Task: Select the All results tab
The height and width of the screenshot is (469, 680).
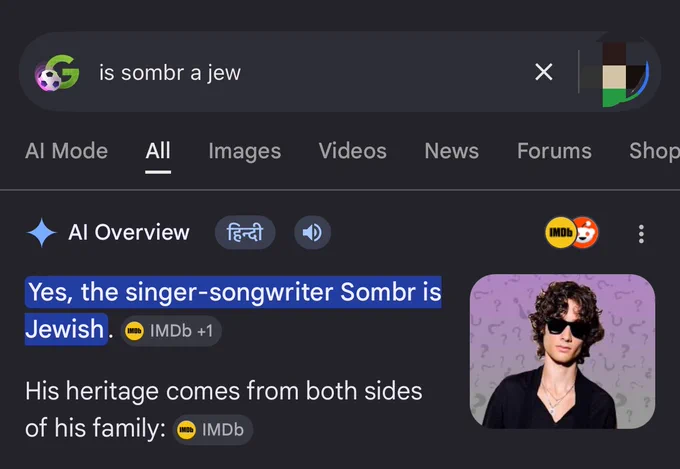Action: (158, 151)
